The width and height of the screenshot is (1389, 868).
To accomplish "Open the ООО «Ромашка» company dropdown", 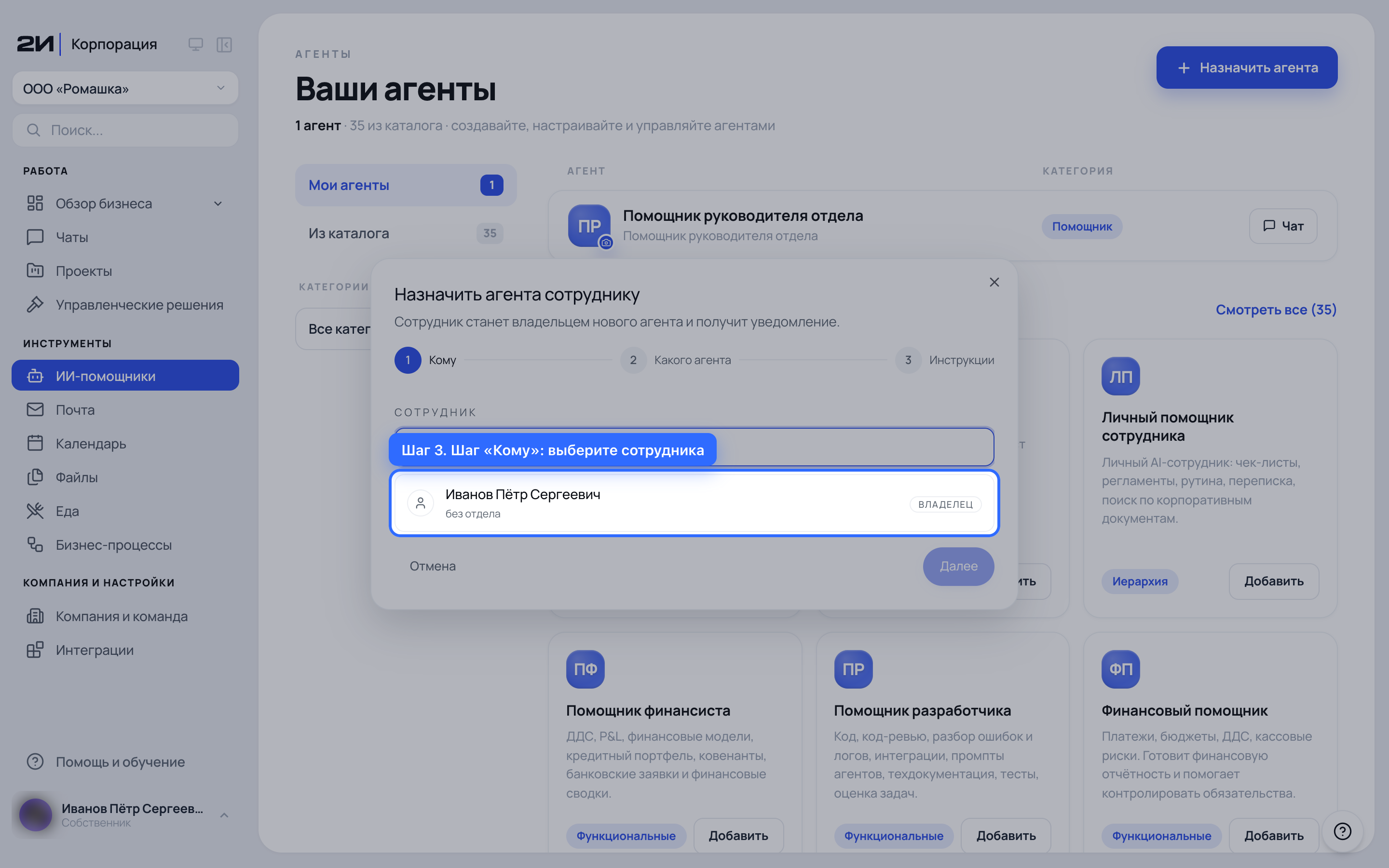I will click(125, 88).
